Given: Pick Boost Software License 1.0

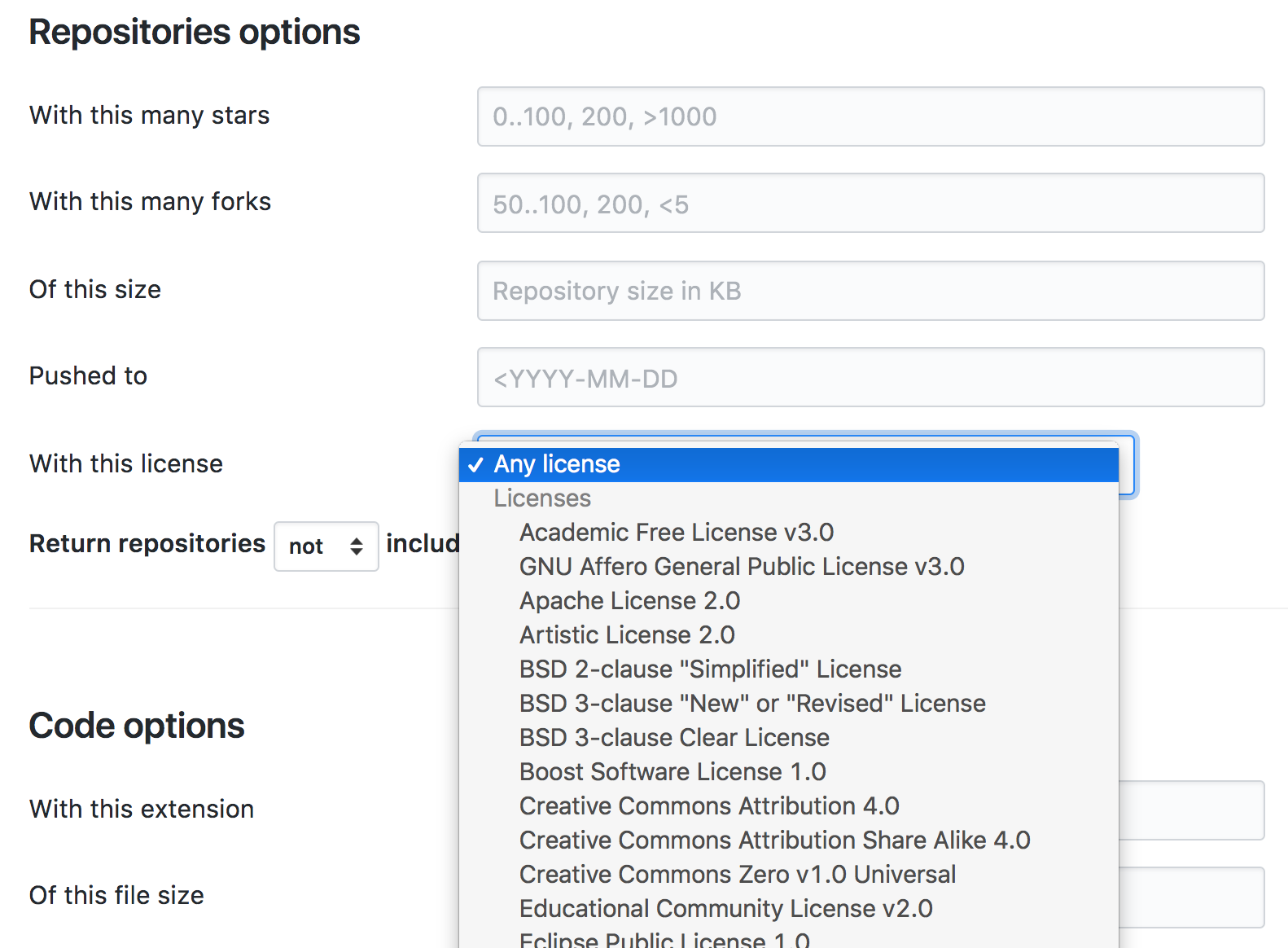Looking at the screenshot, I should coord(672,772).
